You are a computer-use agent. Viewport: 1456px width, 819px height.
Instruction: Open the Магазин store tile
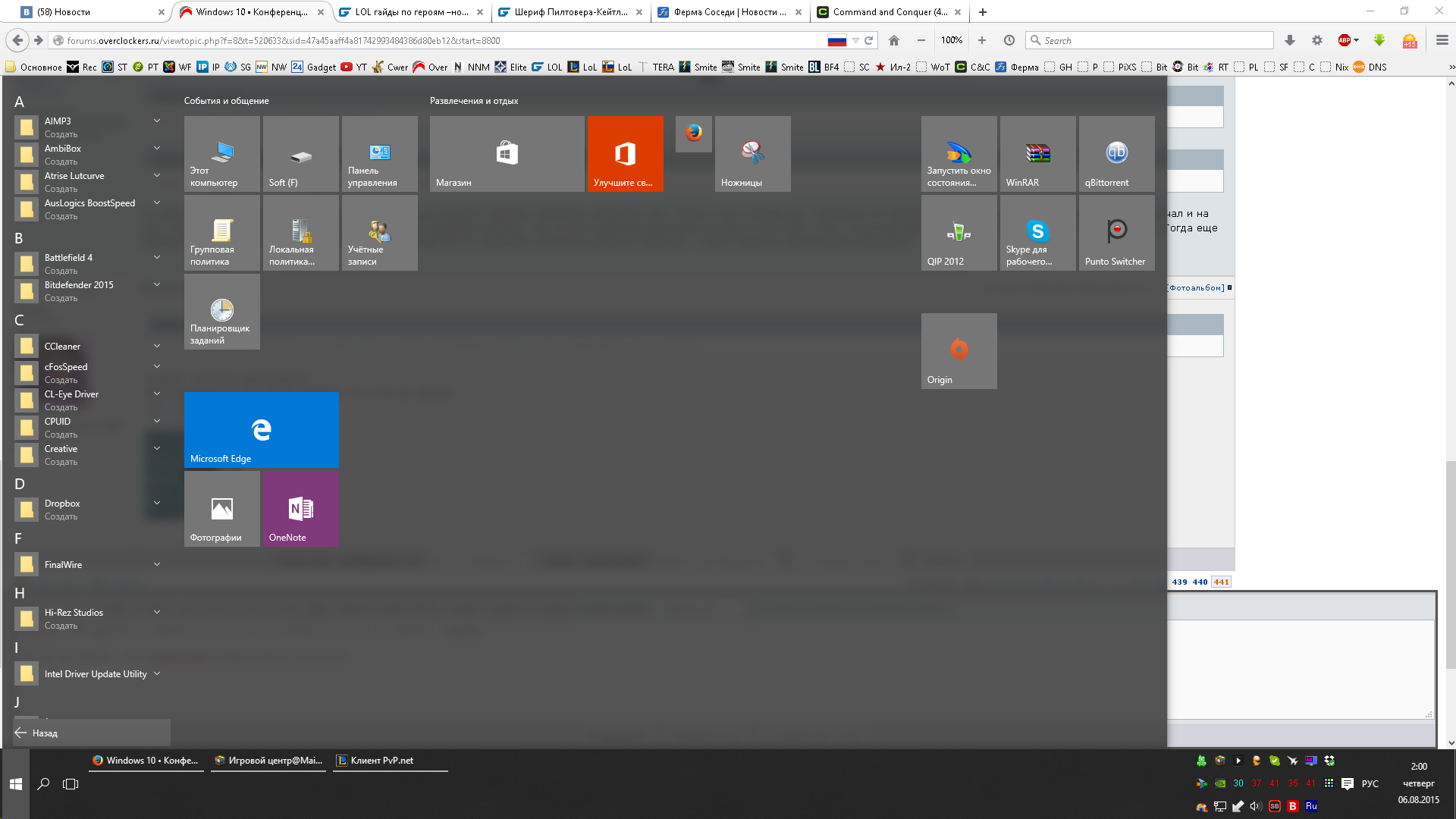pos(507,154)
